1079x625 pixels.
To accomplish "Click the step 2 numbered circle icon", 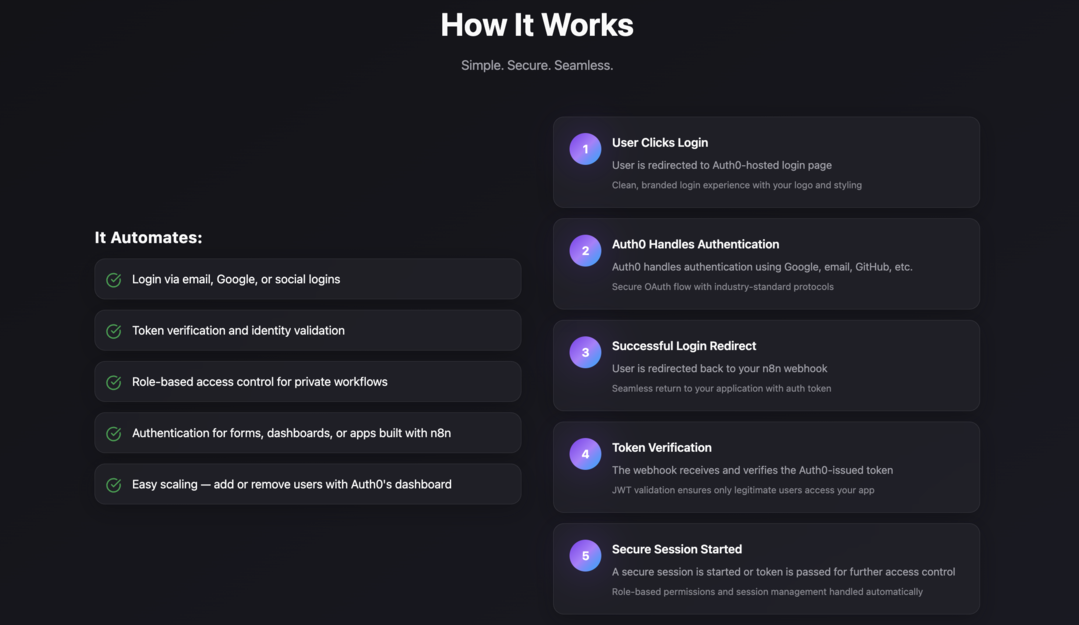I will (x=585, y=251).
